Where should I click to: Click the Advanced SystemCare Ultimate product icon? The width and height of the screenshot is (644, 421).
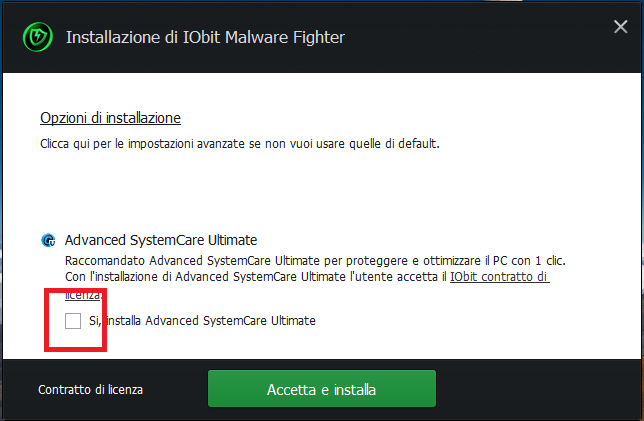click(x=47, y=240)
